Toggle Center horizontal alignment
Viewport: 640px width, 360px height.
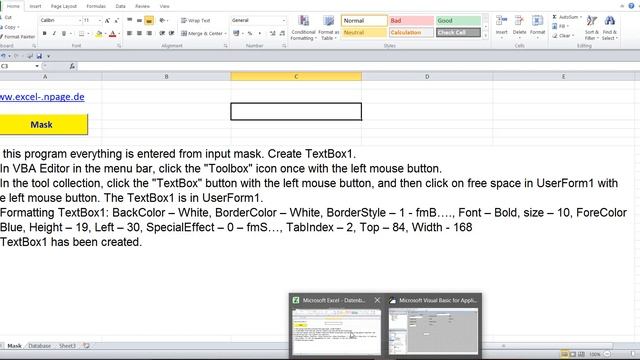click(x=139, y=33)
